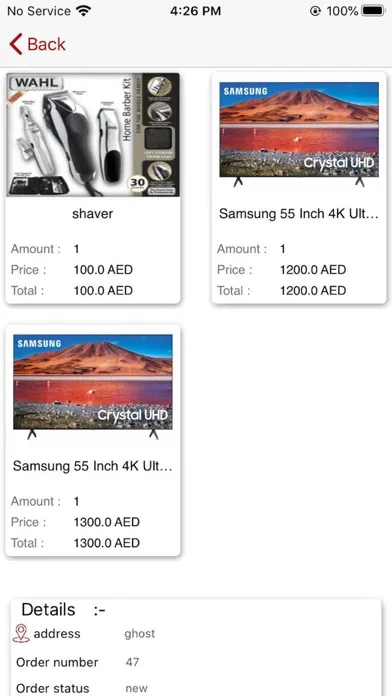Tap the address location pin icon
This screenshot has width=392, height=696.
pos(21,633)
